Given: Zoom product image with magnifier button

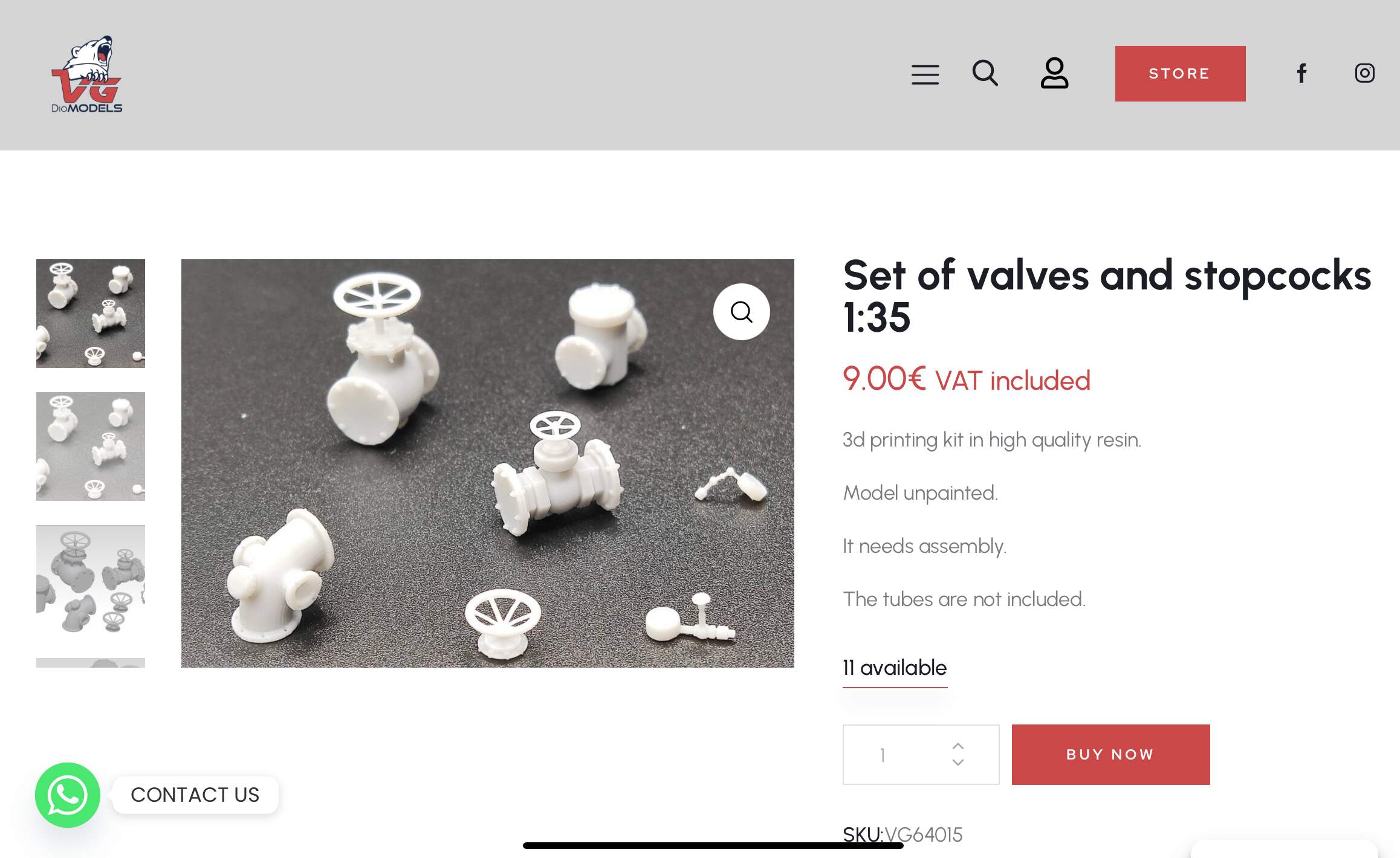Looking at the screenshot, I should [741, 312].
